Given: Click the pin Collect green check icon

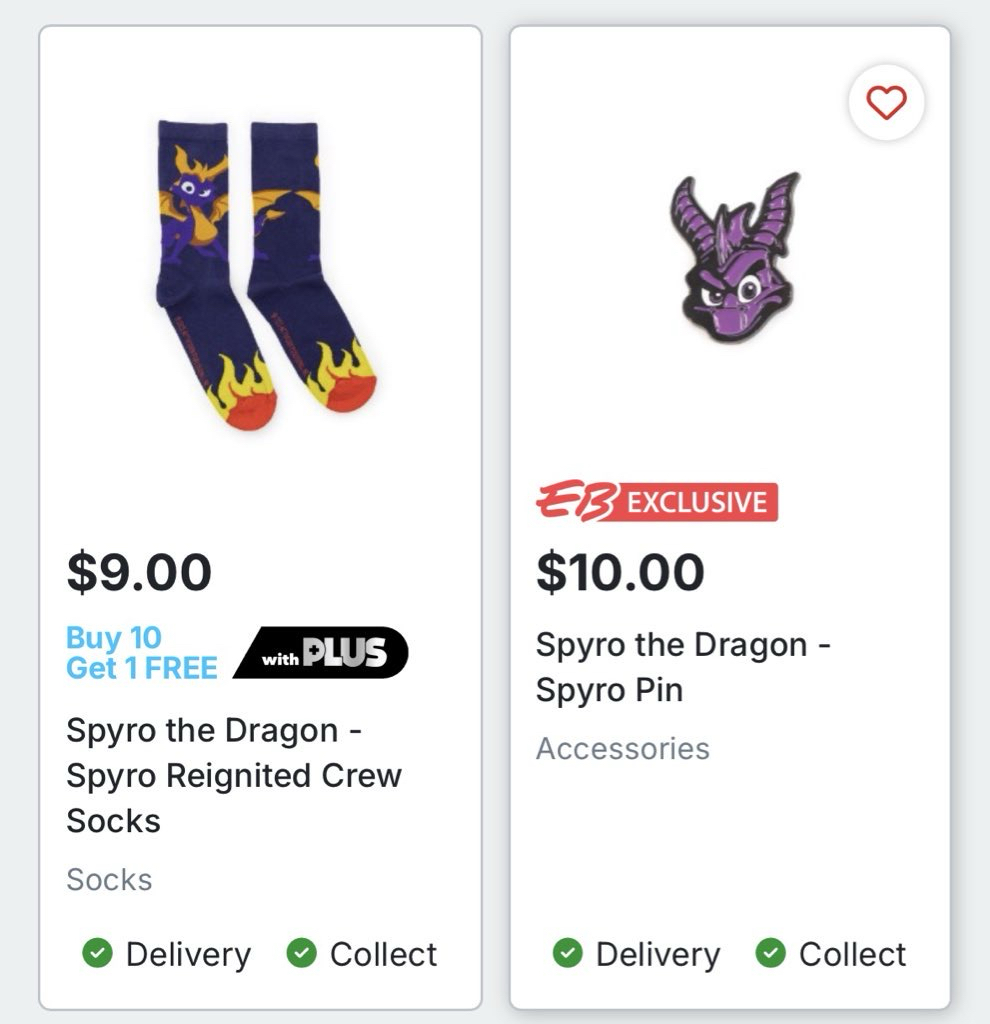Looking at the screenshot, I should pos(770,954).
